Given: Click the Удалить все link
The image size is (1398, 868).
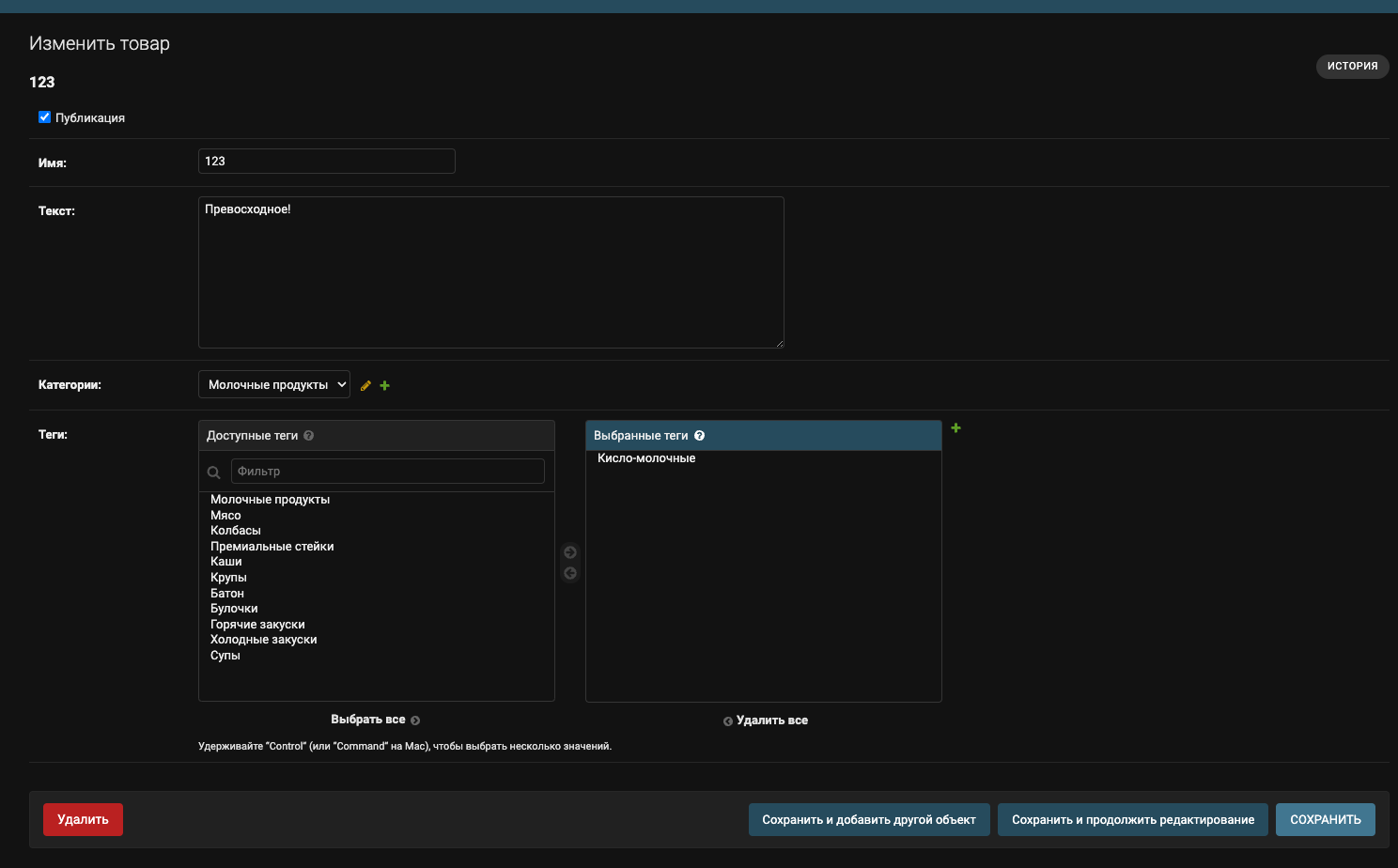Looking at the screenshot, I should (x=772, y=721).
